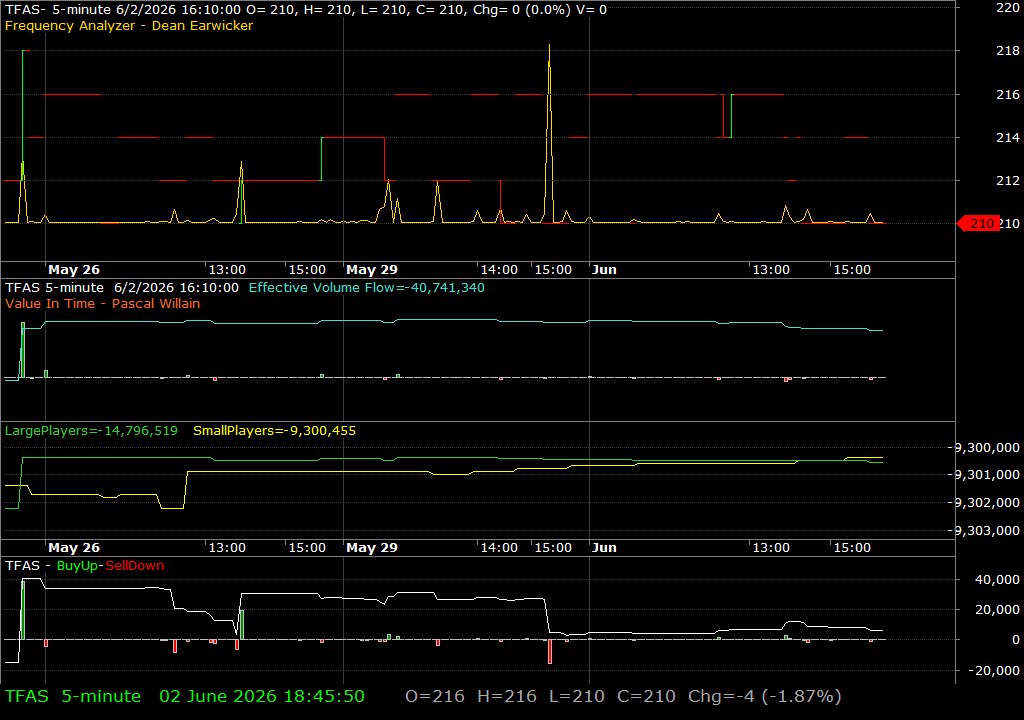1024x720 pixels.
Task: Click the 40,000 value on the BuyUp-SellDown scale
Action: [x=997, y=580]
